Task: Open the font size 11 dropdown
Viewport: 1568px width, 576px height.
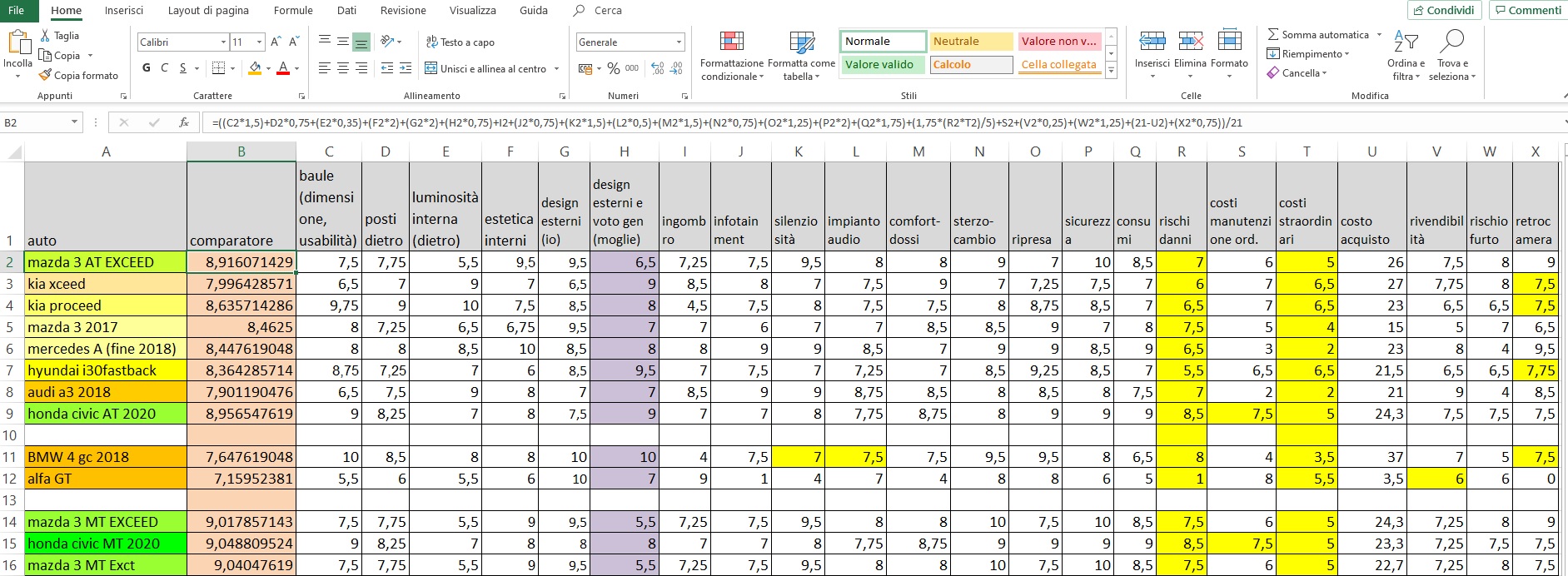Action: 260,42
